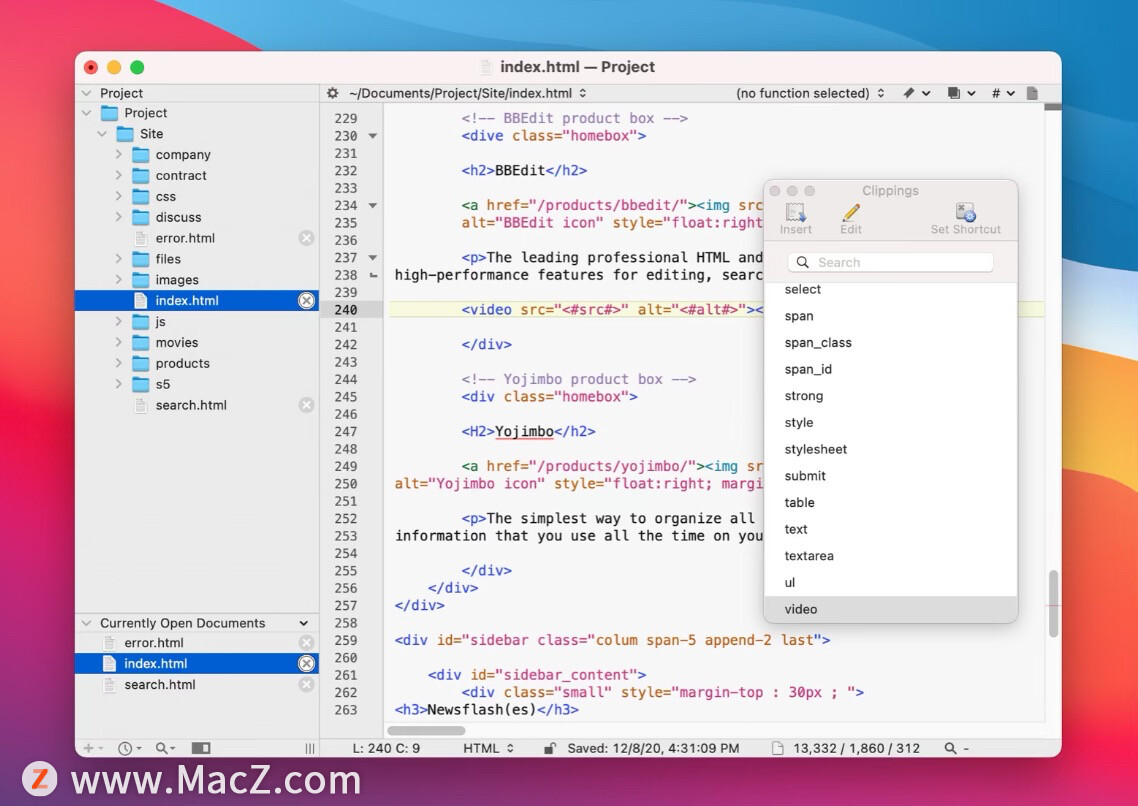Image resolution: width=1138 pixels, height=806 pixels.
Task: Close search.html in Currently Open Documents
Action: pos(306,684)
